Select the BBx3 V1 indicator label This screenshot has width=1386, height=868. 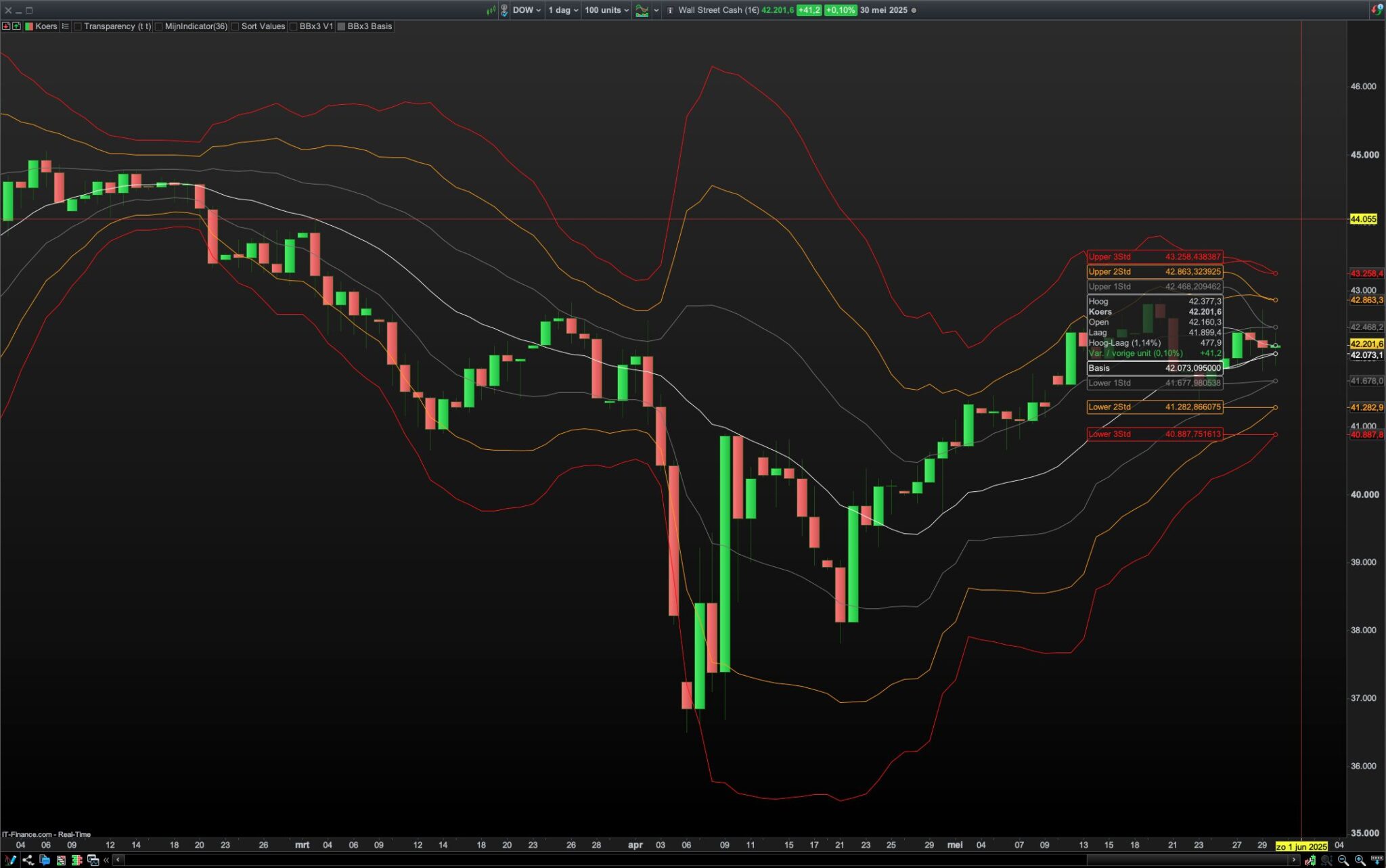[316, 26]
